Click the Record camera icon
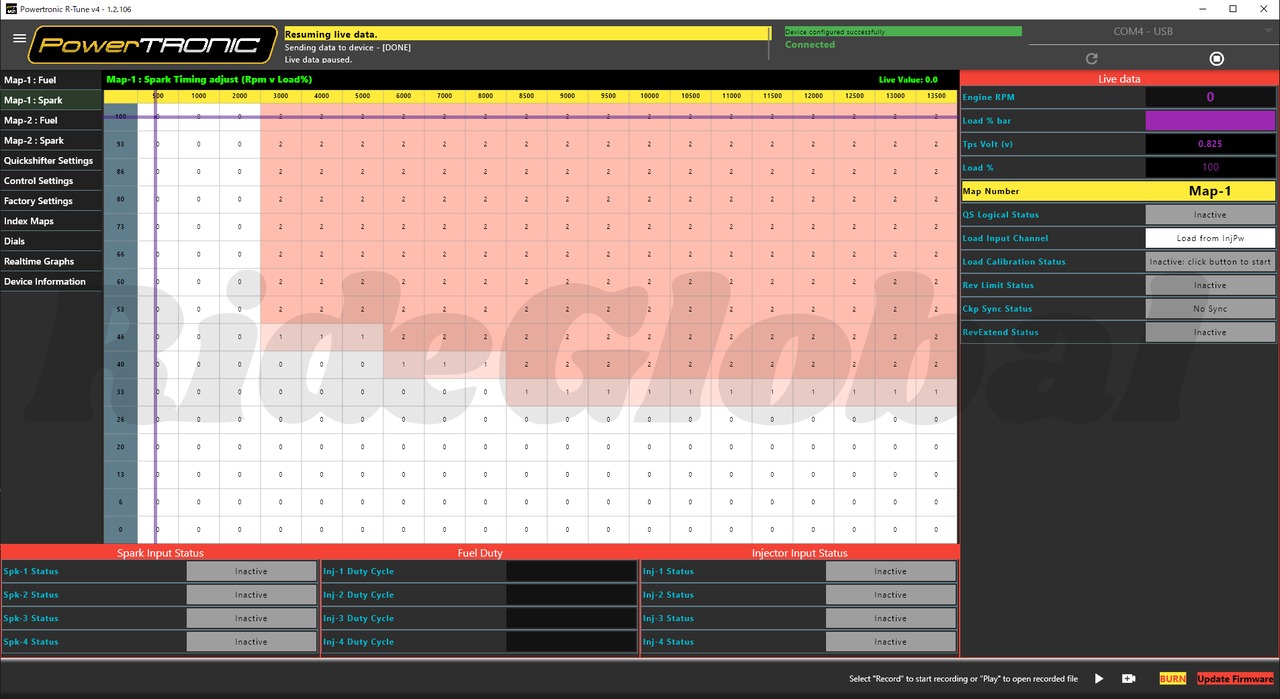1280x699 pixels. tap(1129, 679)
